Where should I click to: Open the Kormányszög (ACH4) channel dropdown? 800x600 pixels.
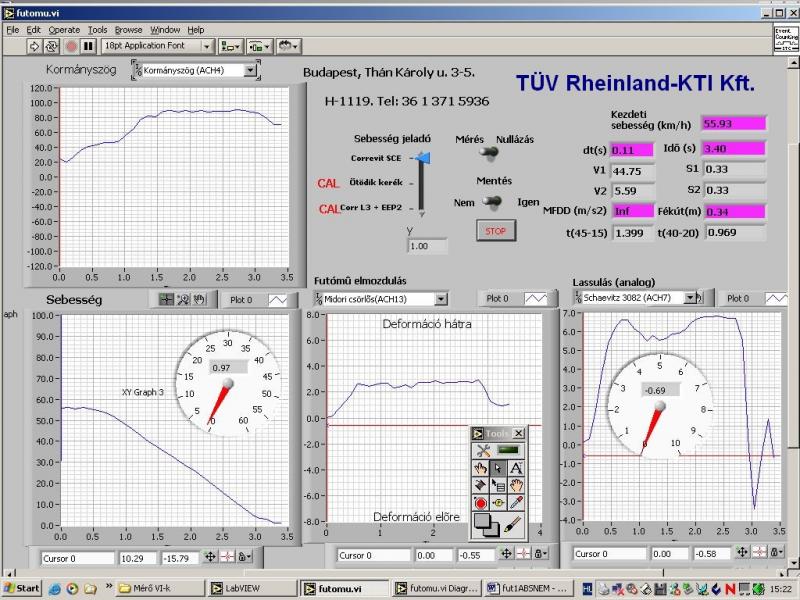coord(250,70)
